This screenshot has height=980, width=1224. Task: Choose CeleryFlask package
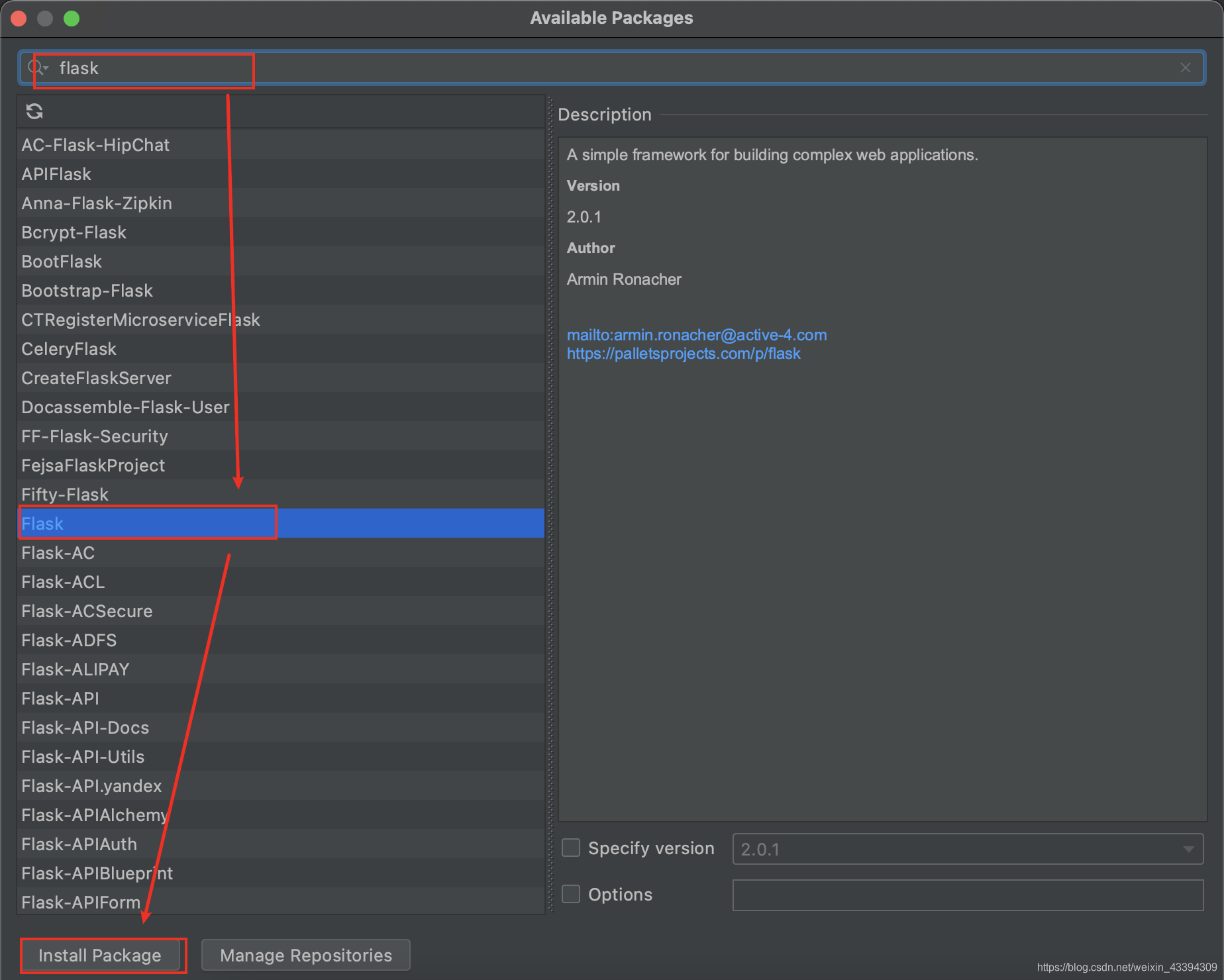click(x=281, y=348)
